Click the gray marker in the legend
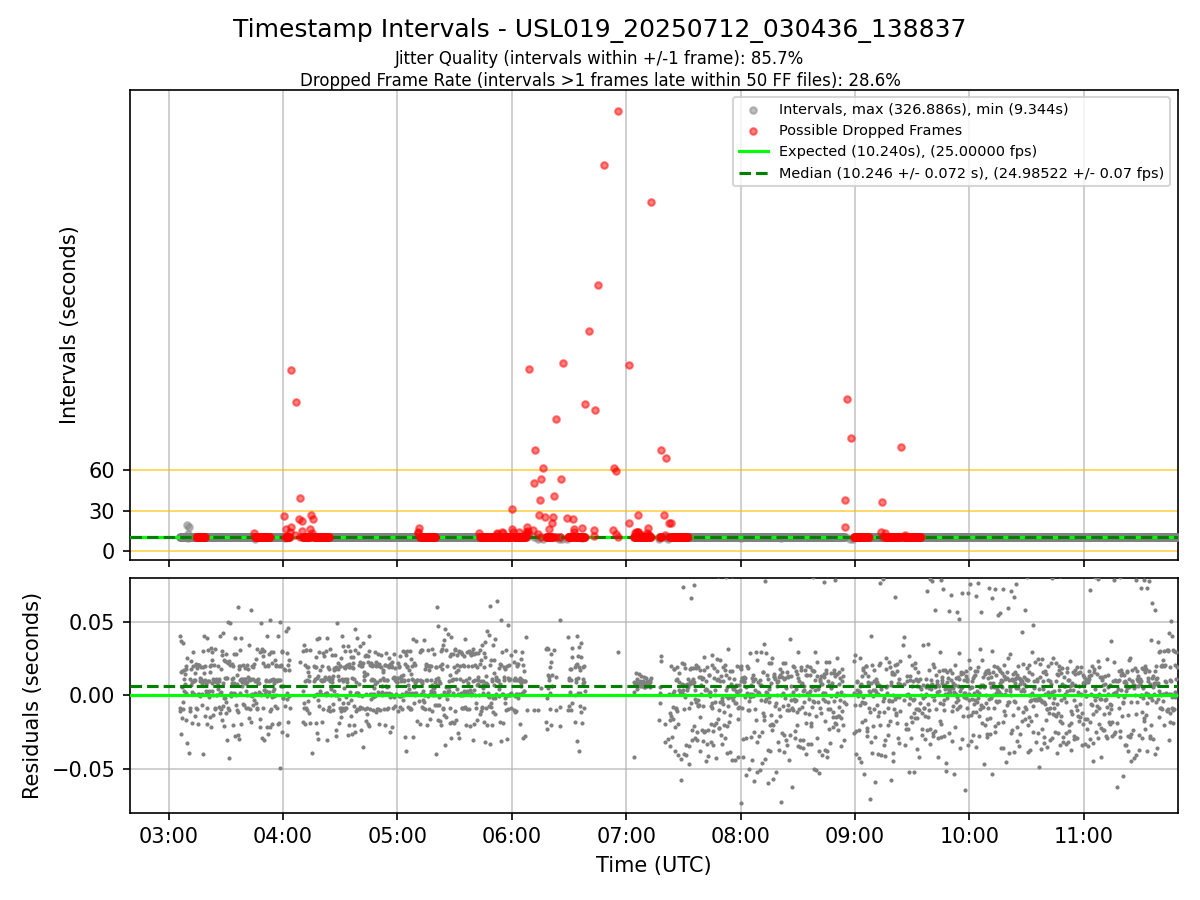This screenshot has width=1200, height=900. coord(754,110)
